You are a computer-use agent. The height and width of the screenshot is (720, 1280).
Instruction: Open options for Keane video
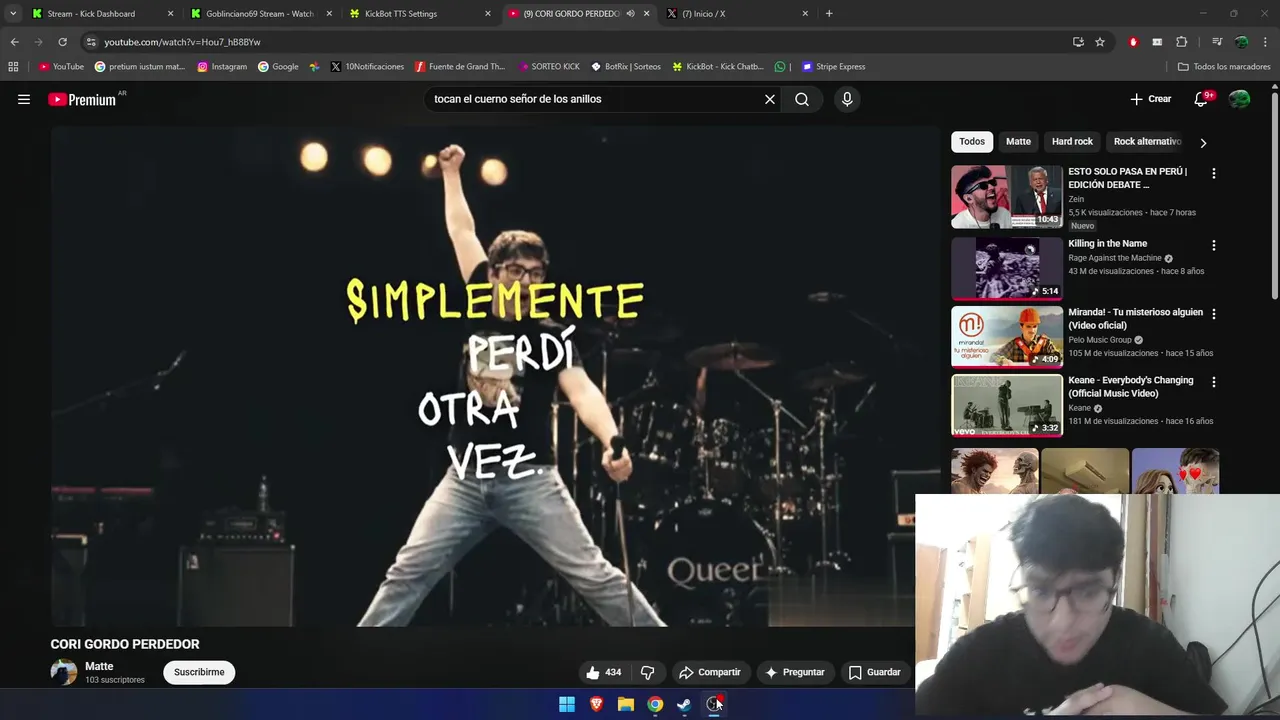pos(1214,382)
